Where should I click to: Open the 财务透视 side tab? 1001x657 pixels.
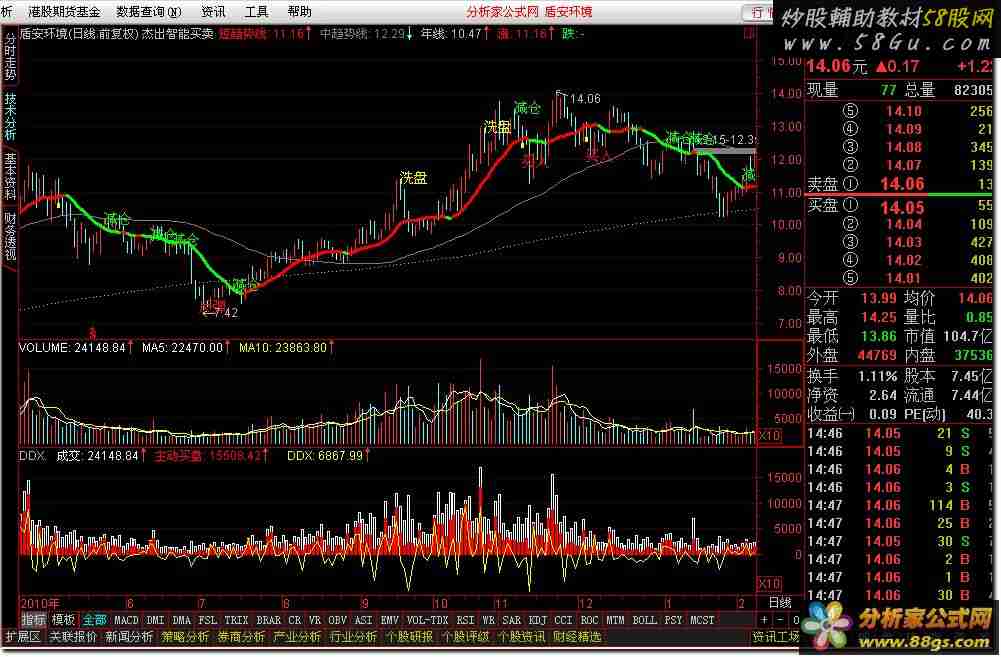point(10,237)
